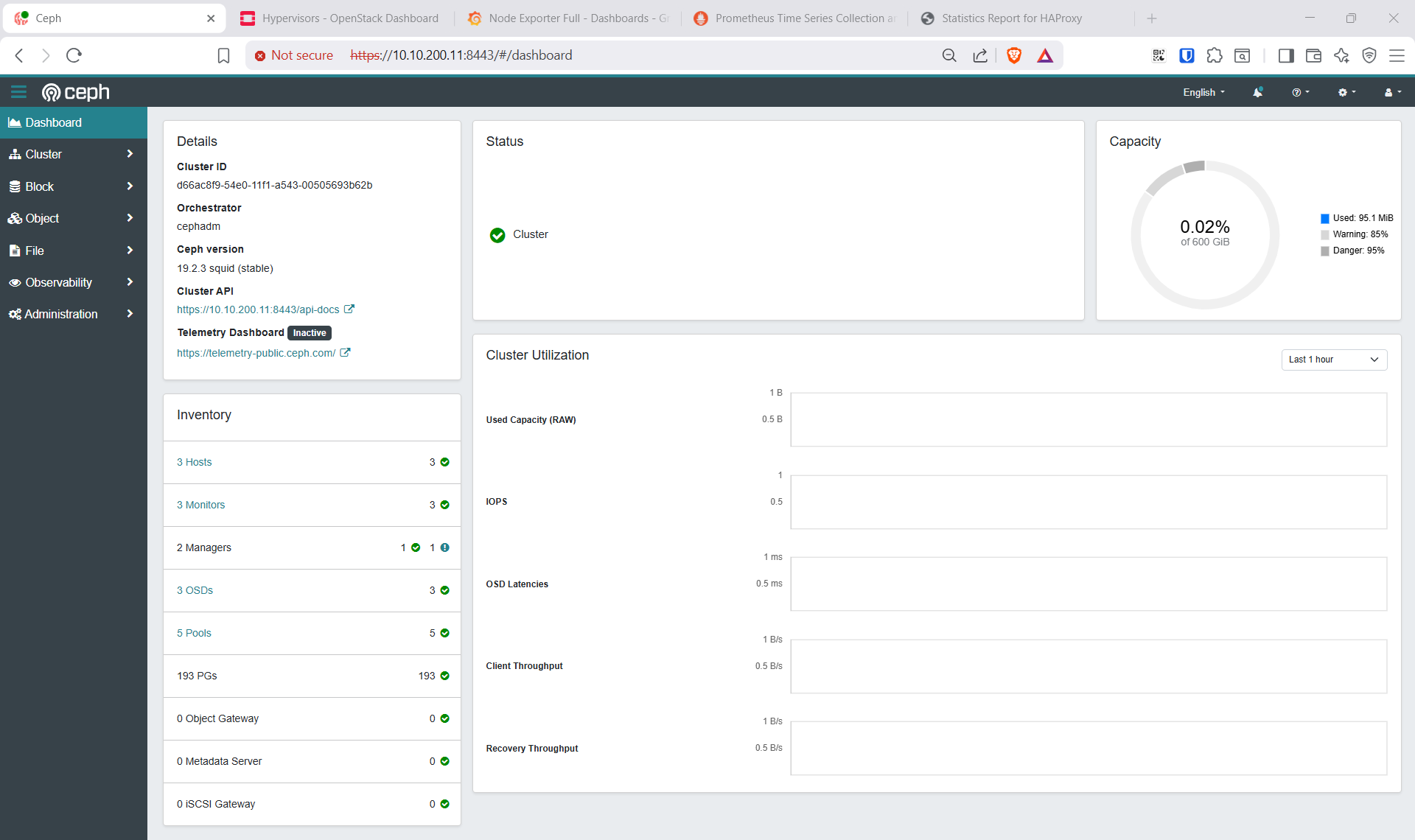
Task: Open the dashboard settings gear menu
Action: [x=1346, y=92]
